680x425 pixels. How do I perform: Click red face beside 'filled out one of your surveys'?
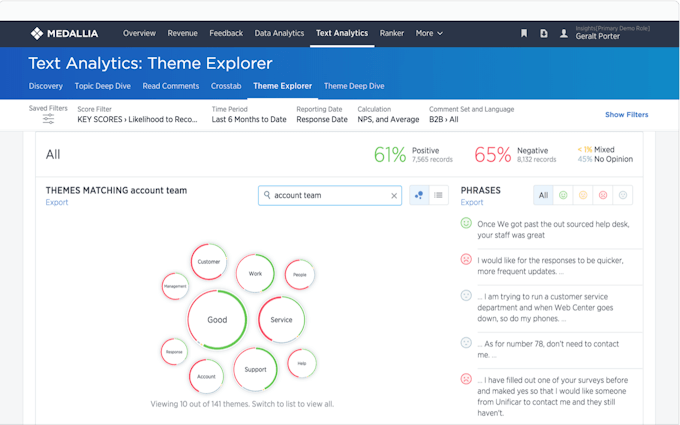pyautogui.click(x=466, y=379)
